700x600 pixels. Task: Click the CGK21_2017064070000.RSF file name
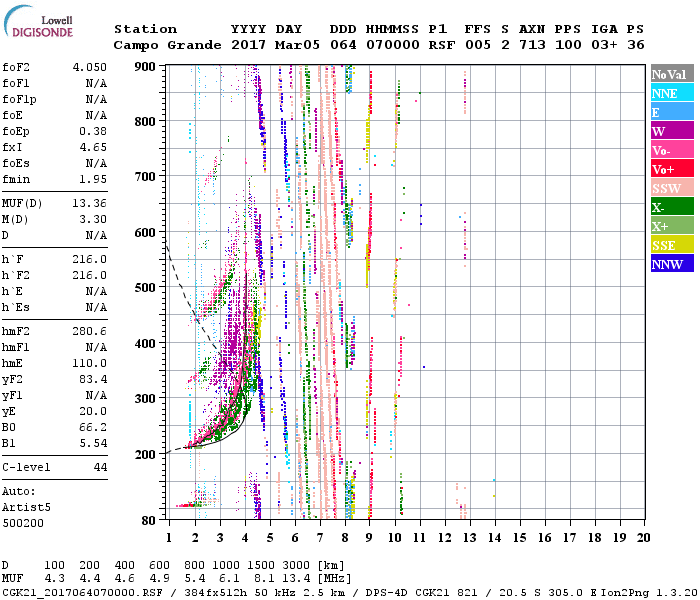pos(83,593)
